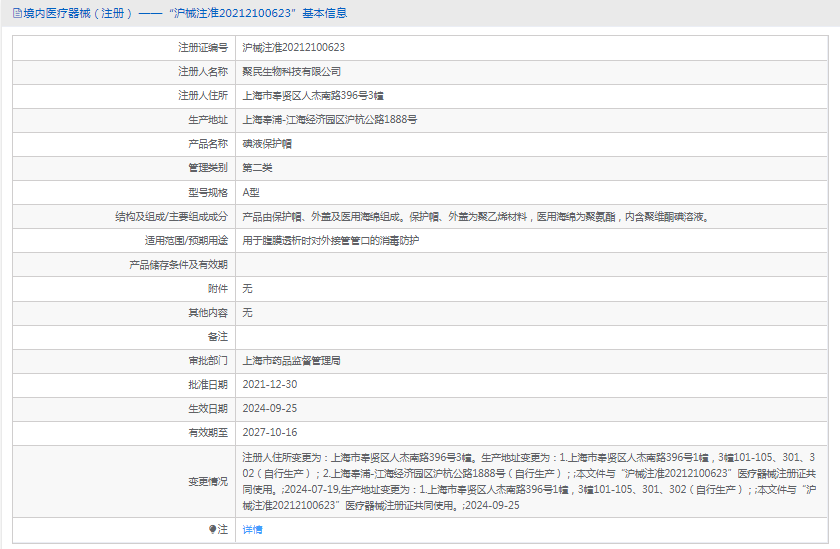
Task: Select product name 碘液保护帽
Action: point(267,144)
